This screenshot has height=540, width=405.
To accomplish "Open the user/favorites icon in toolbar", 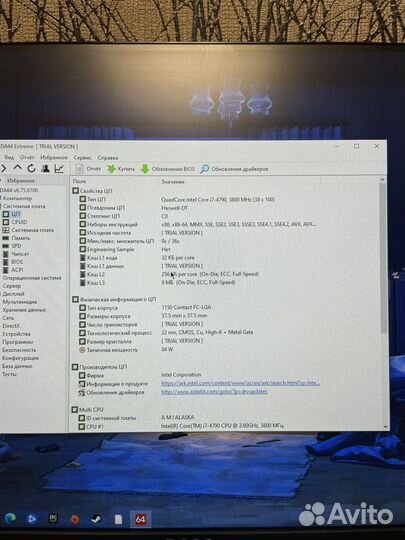I will (x=45, y=168).
